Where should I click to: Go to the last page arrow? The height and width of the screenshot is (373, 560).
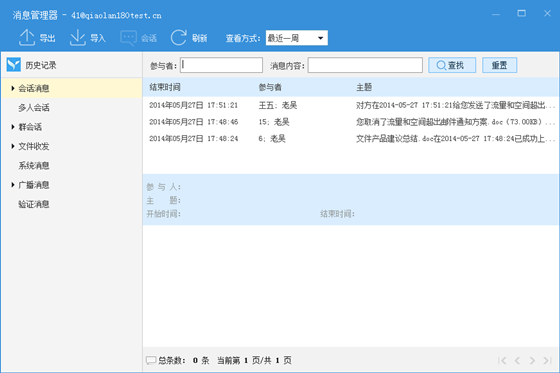(548, 360)
